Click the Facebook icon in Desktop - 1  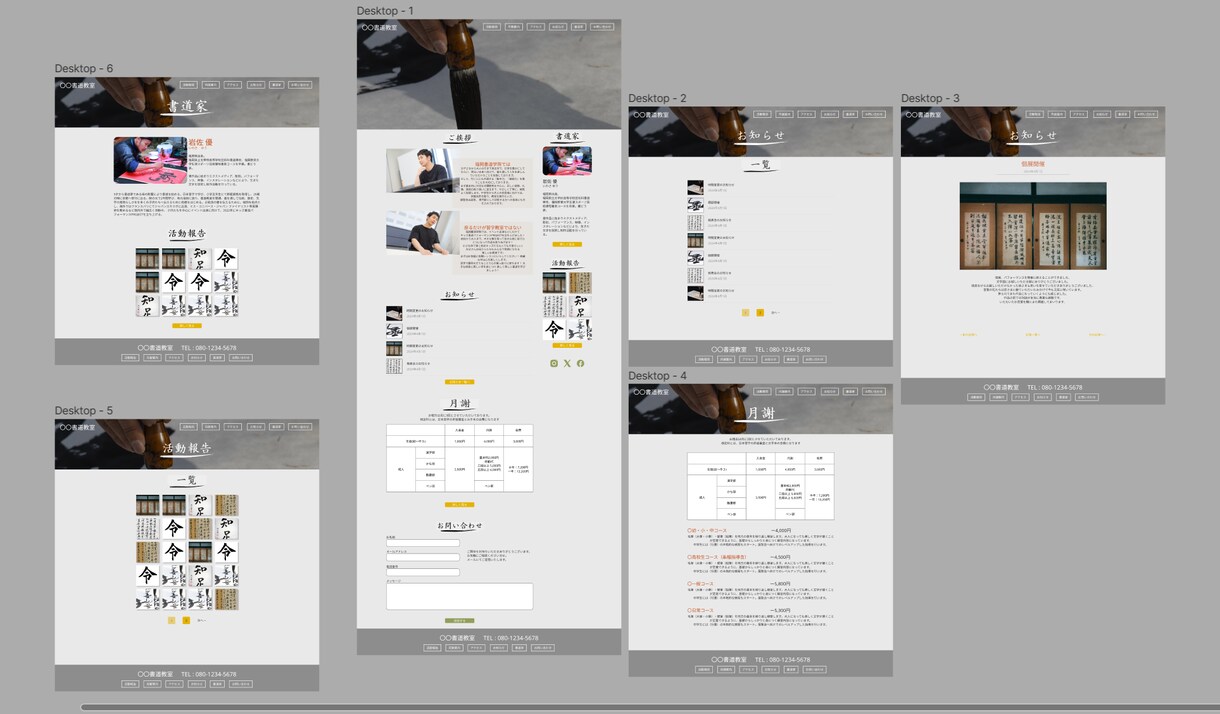point(580,363)
